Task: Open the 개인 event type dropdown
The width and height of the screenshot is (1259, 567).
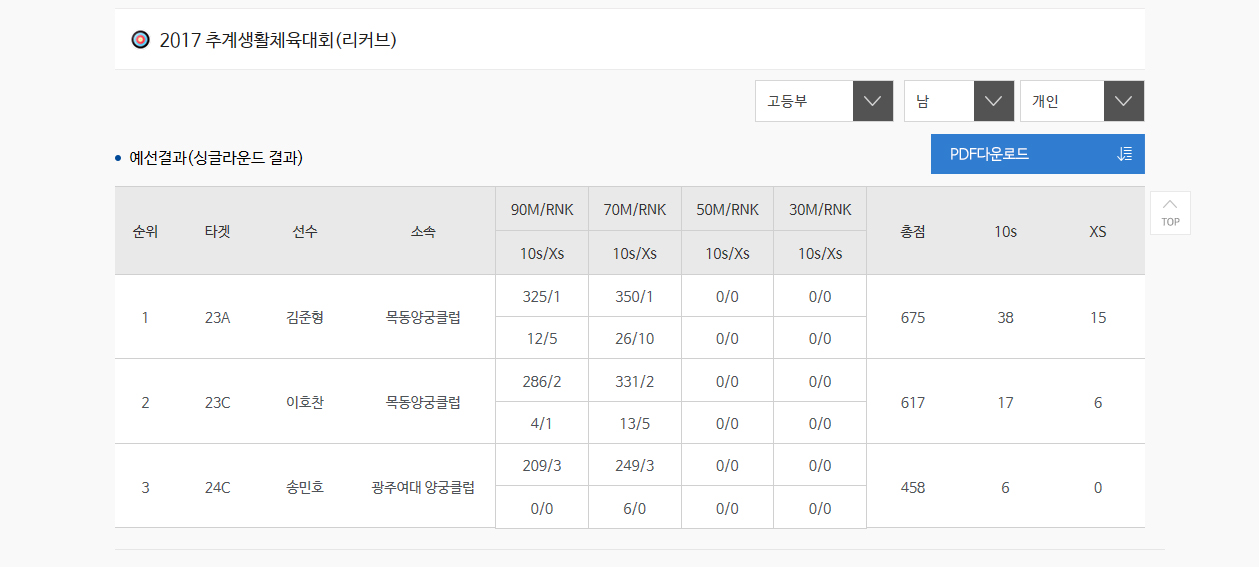Action: 1081,101
